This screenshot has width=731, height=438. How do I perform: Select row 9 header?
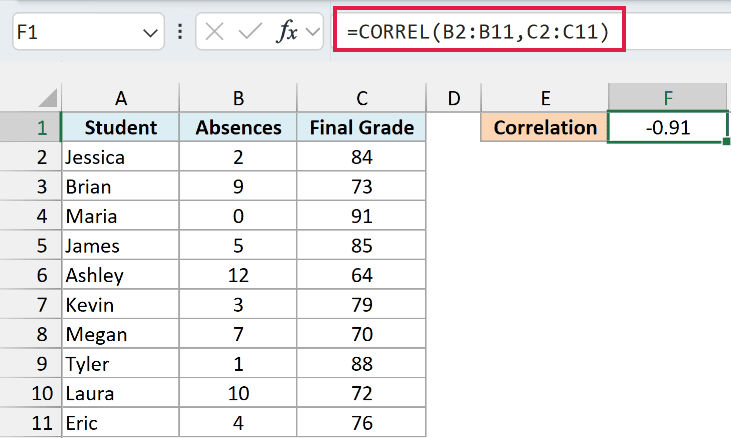point(31,363)
